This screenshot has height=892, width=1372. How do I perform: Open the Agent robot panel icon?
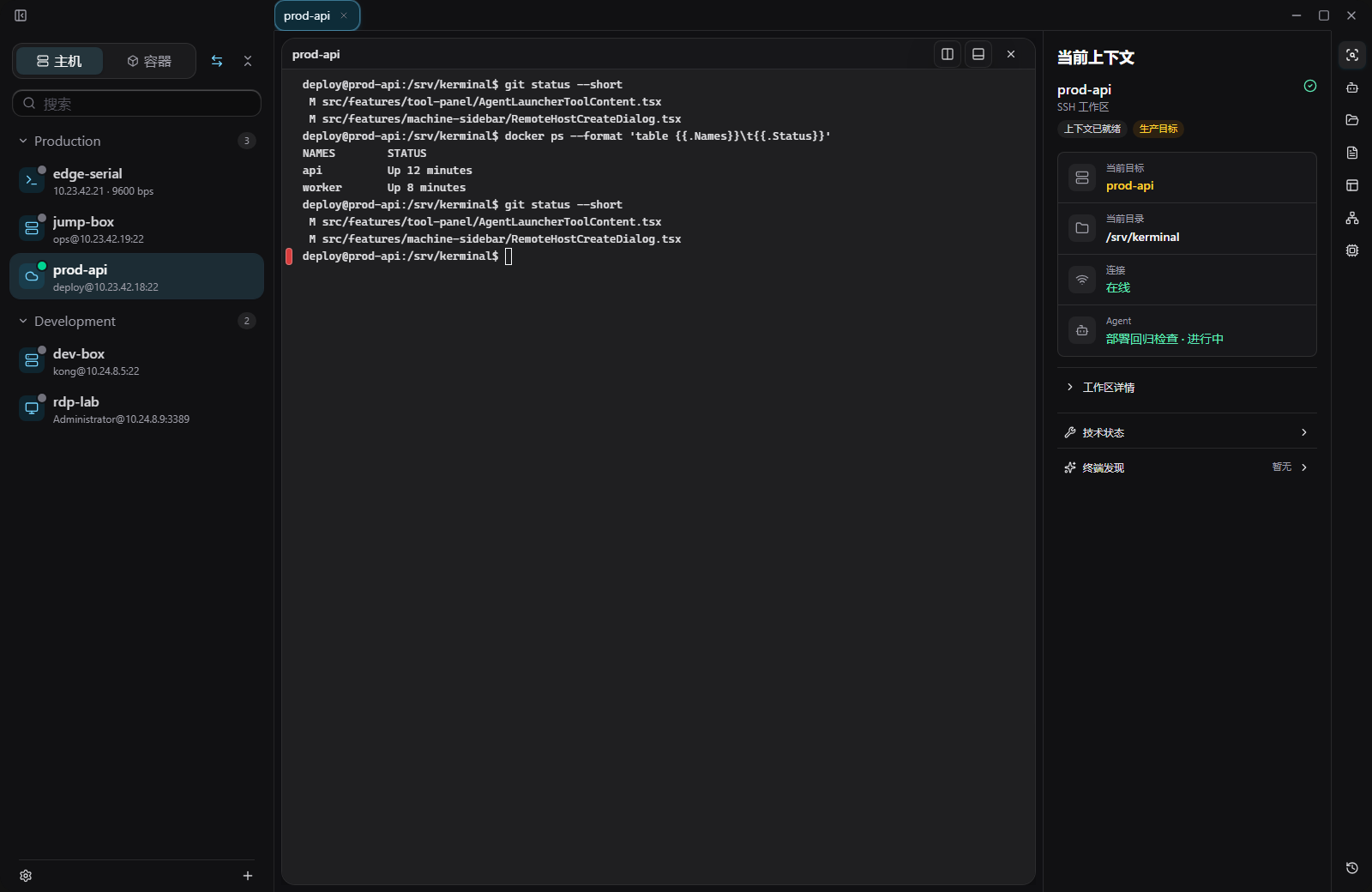[1352, 87]
